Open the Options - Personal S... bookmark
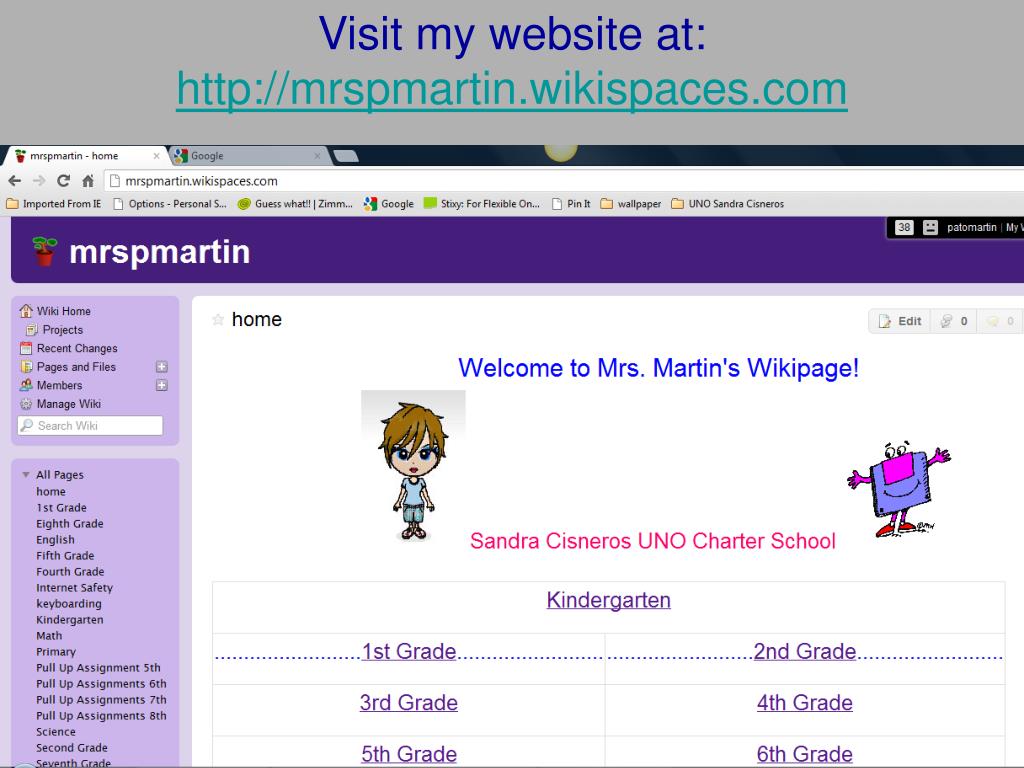Viewport: 1024px width, 768px height. [x=170, y=204]
